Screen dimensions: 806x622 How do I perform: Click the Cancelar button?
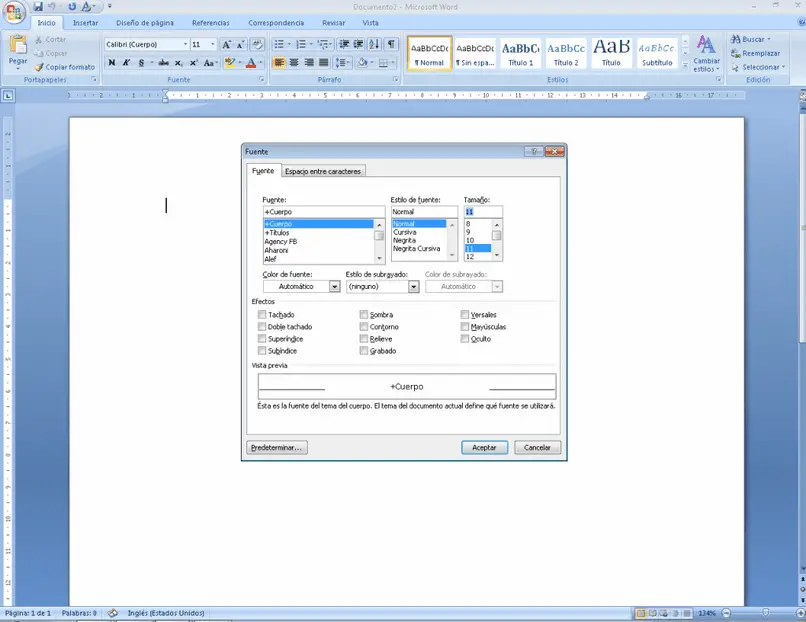(537, 448)
